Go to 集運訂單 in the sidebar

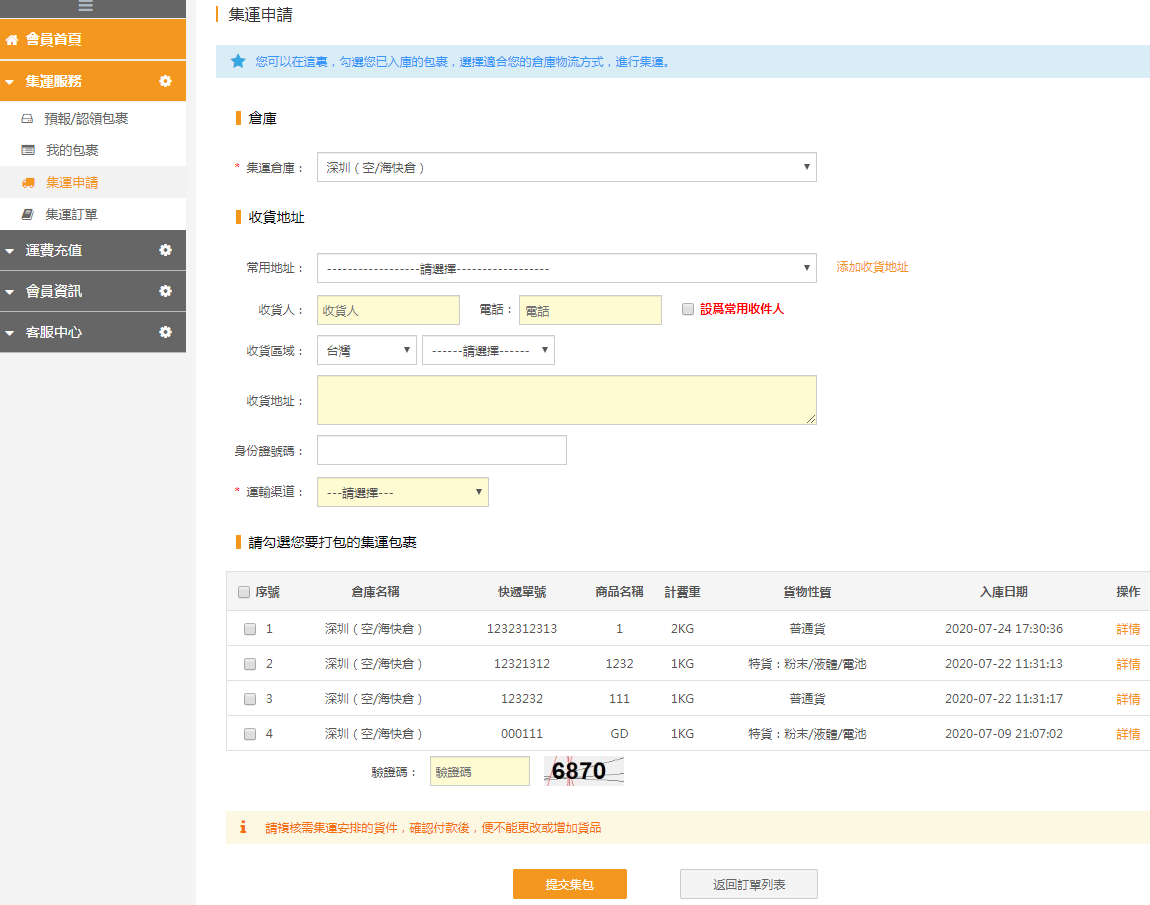point(71,214)
